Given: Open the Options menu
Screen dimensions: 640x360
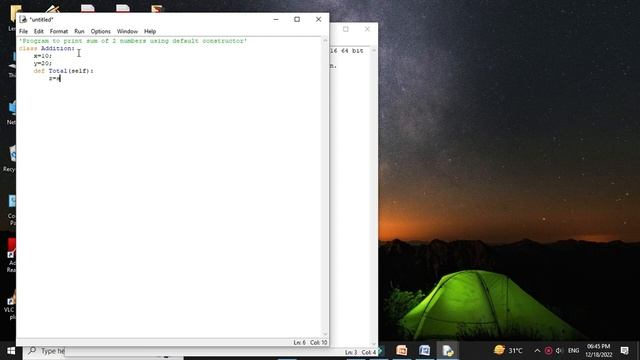Looking at the screenshot, I should [x=100, y=31].
